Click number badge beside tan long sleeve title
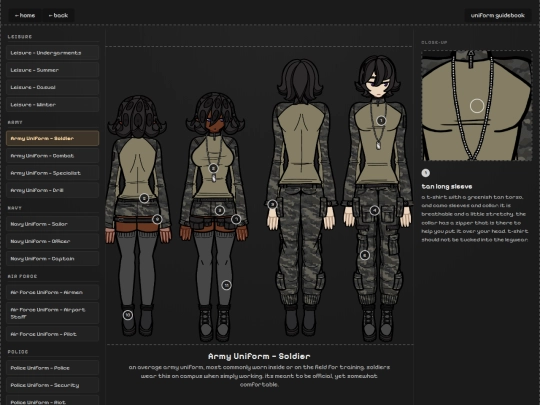 point(426,173)
